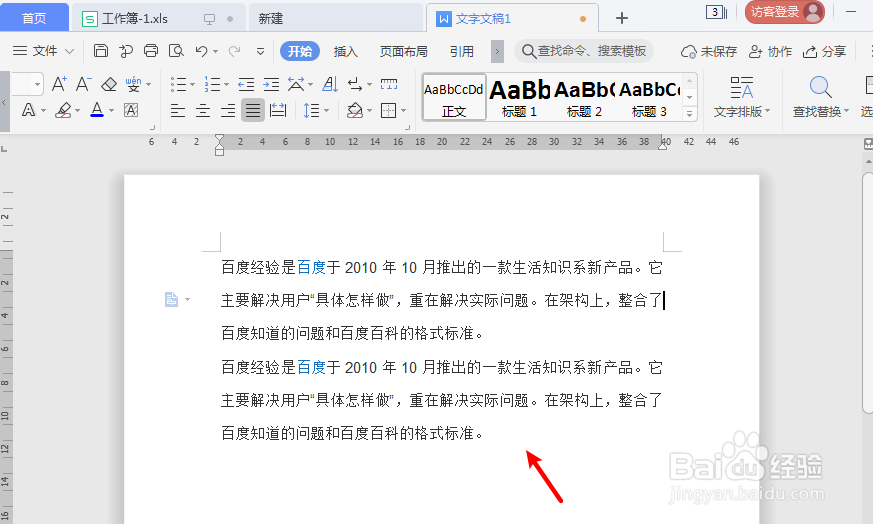Open 查找替换 tool
873x524 pixels.
(x=821, y=97)
